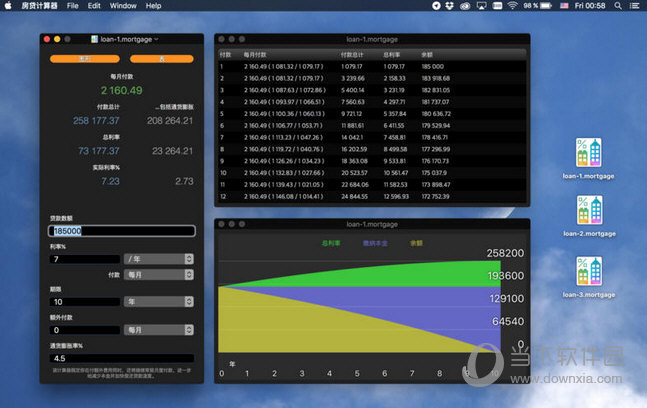Click the keyboard viewer menu bar icon
Screen dimensions: 647x408
(498, 6)
